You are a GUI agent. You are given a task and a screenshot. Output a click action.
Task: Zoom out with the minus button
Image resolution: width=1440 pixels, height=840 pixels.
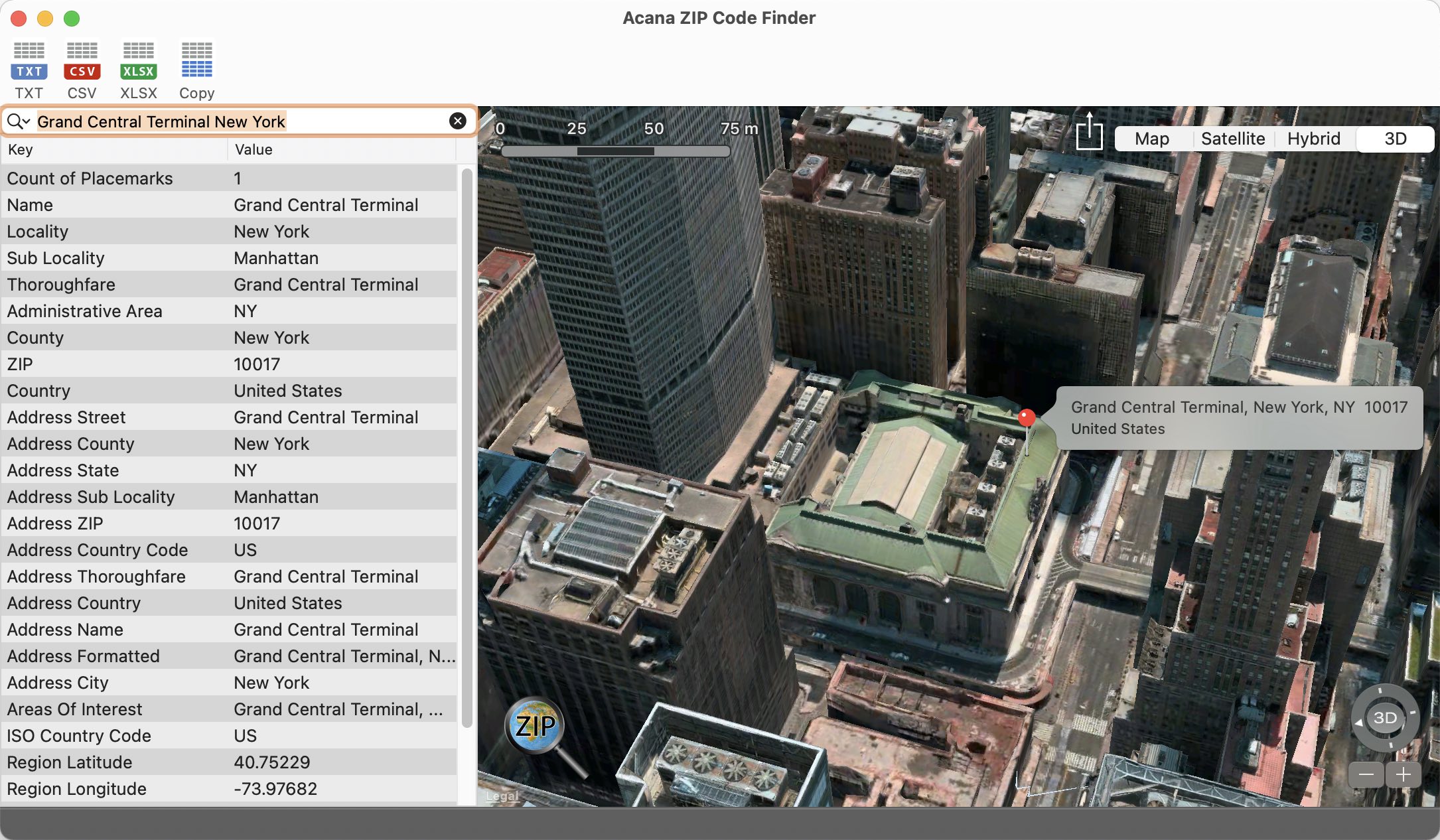[x=1366, y=774]
